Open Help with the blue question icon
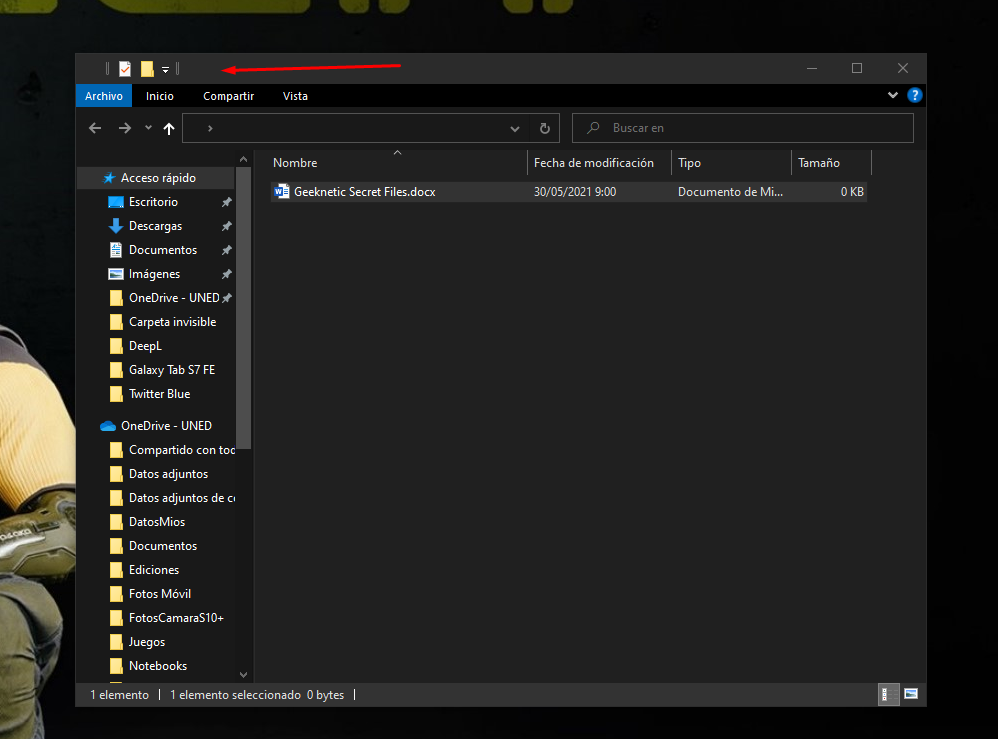Screen dimensions: 998x739 point(914,96)
